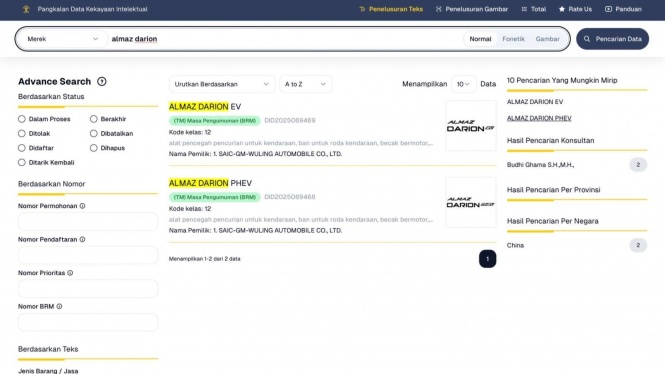Click count badge beside China

click(638, 246)
